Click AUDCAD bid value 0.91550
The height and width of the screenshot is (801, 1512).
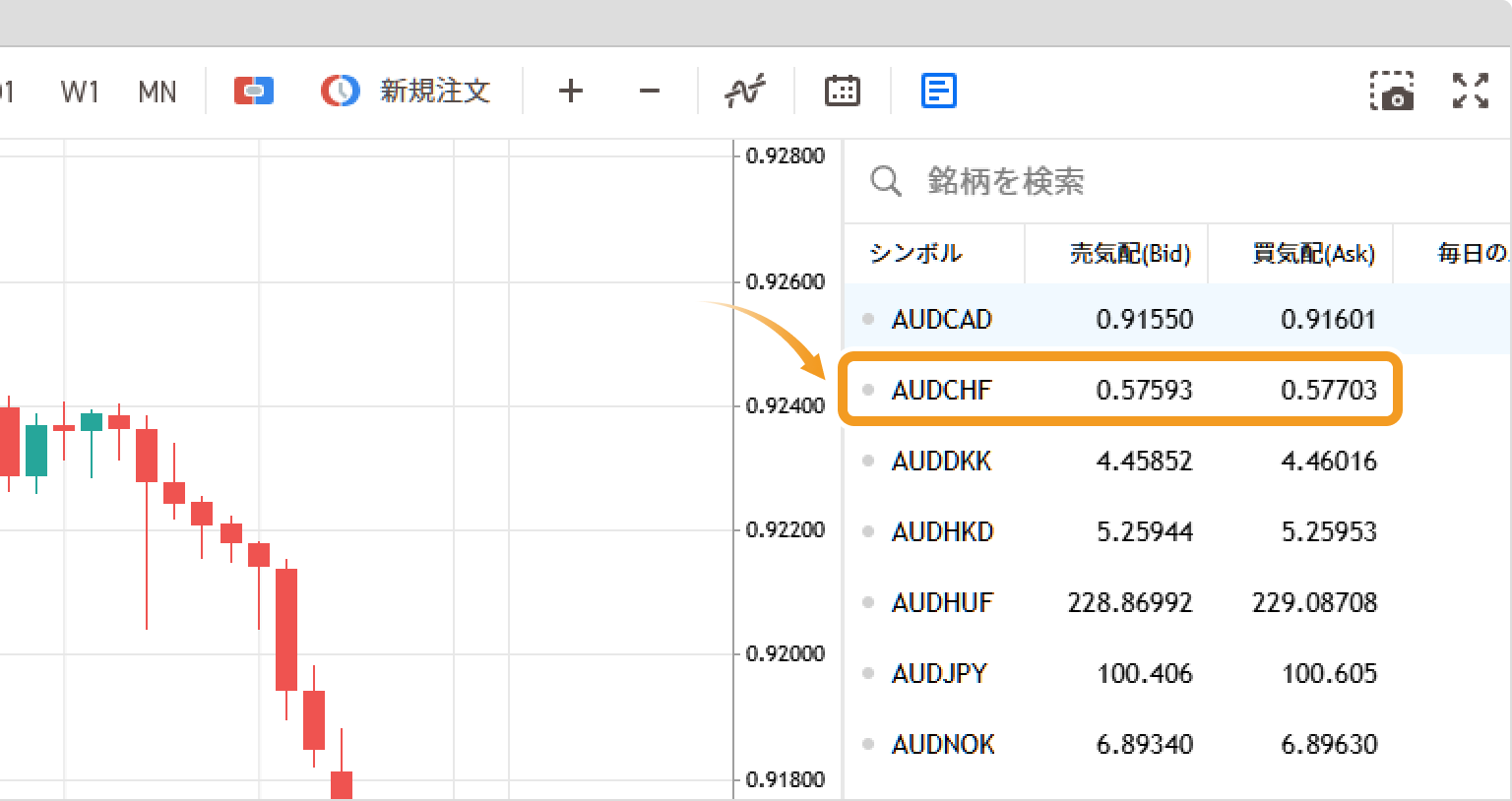pos(1144,319)
